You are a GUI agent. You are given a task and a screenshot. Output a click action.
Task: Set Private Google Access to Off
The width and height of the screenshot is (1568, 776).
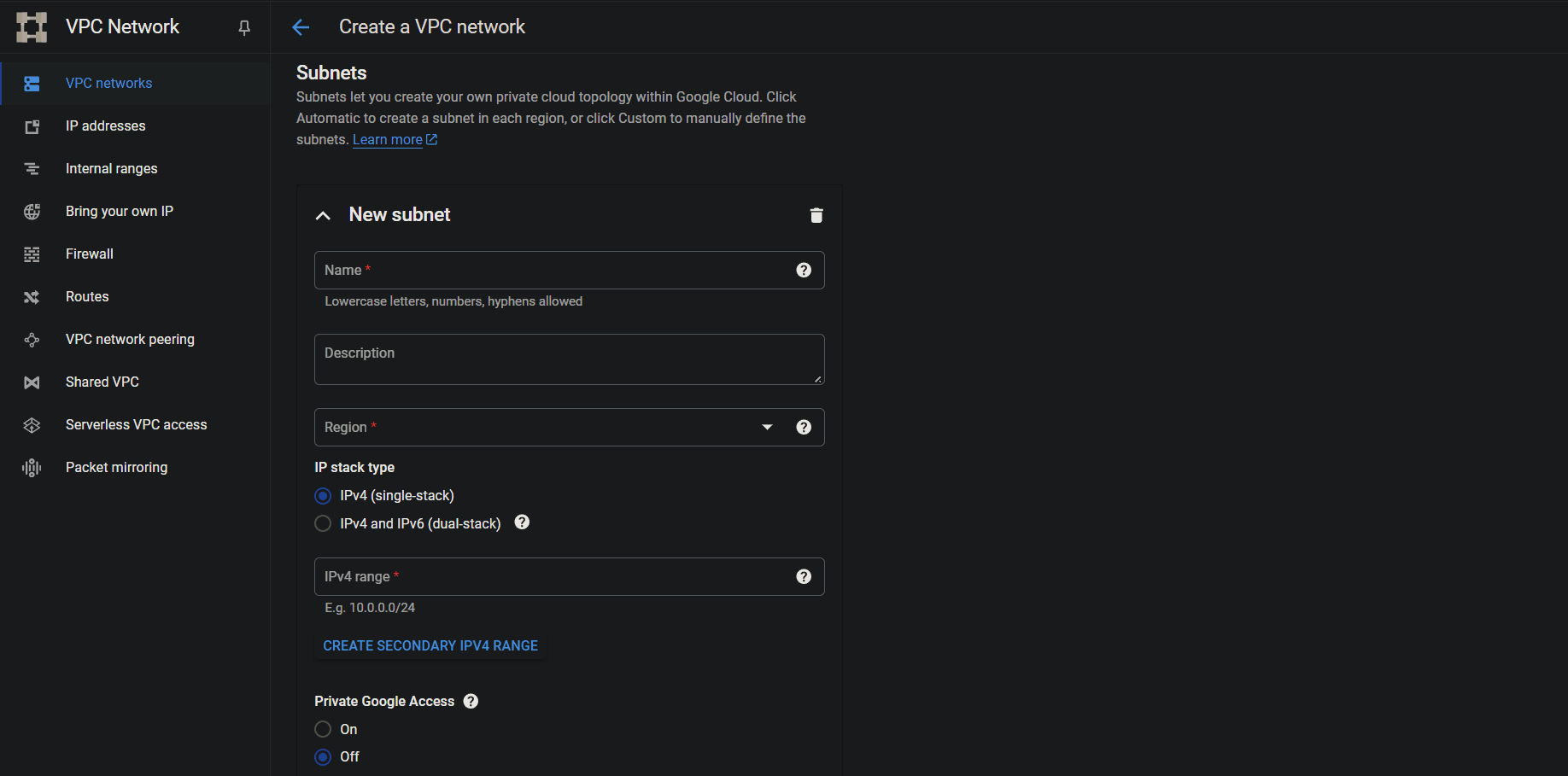coord(323,757)
